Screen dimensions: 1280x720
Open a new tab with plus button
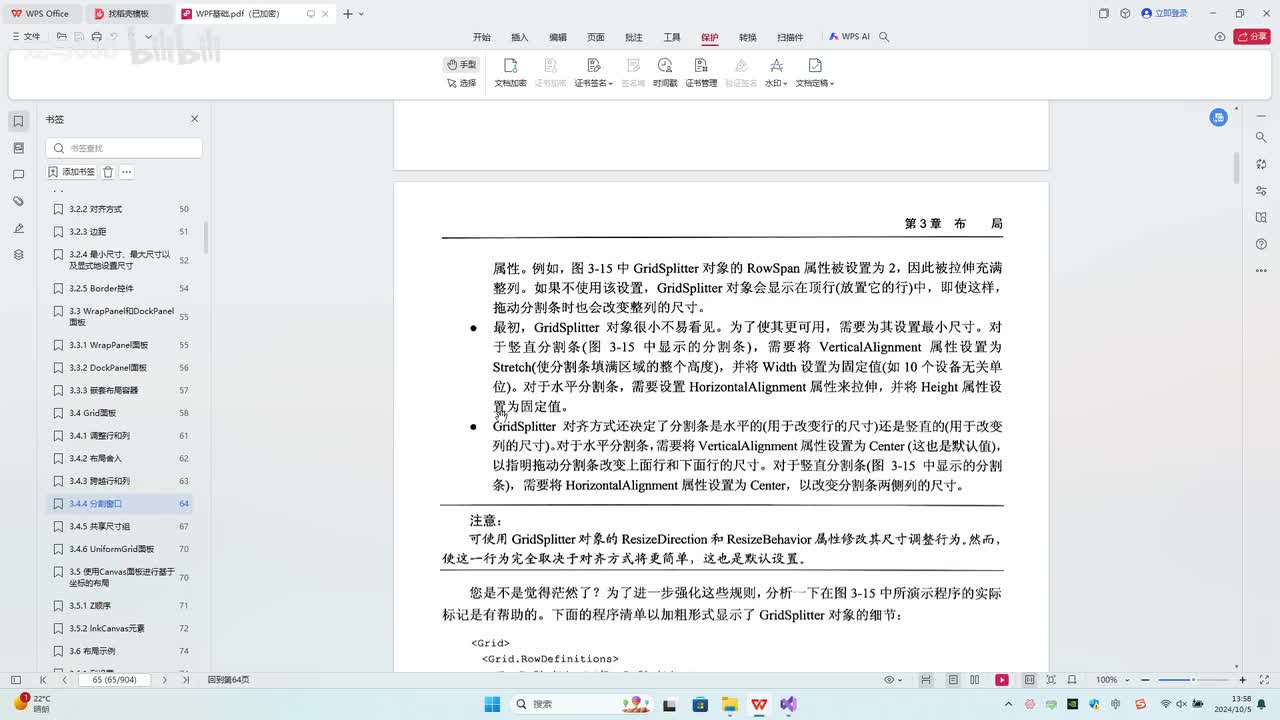point(347,13)
